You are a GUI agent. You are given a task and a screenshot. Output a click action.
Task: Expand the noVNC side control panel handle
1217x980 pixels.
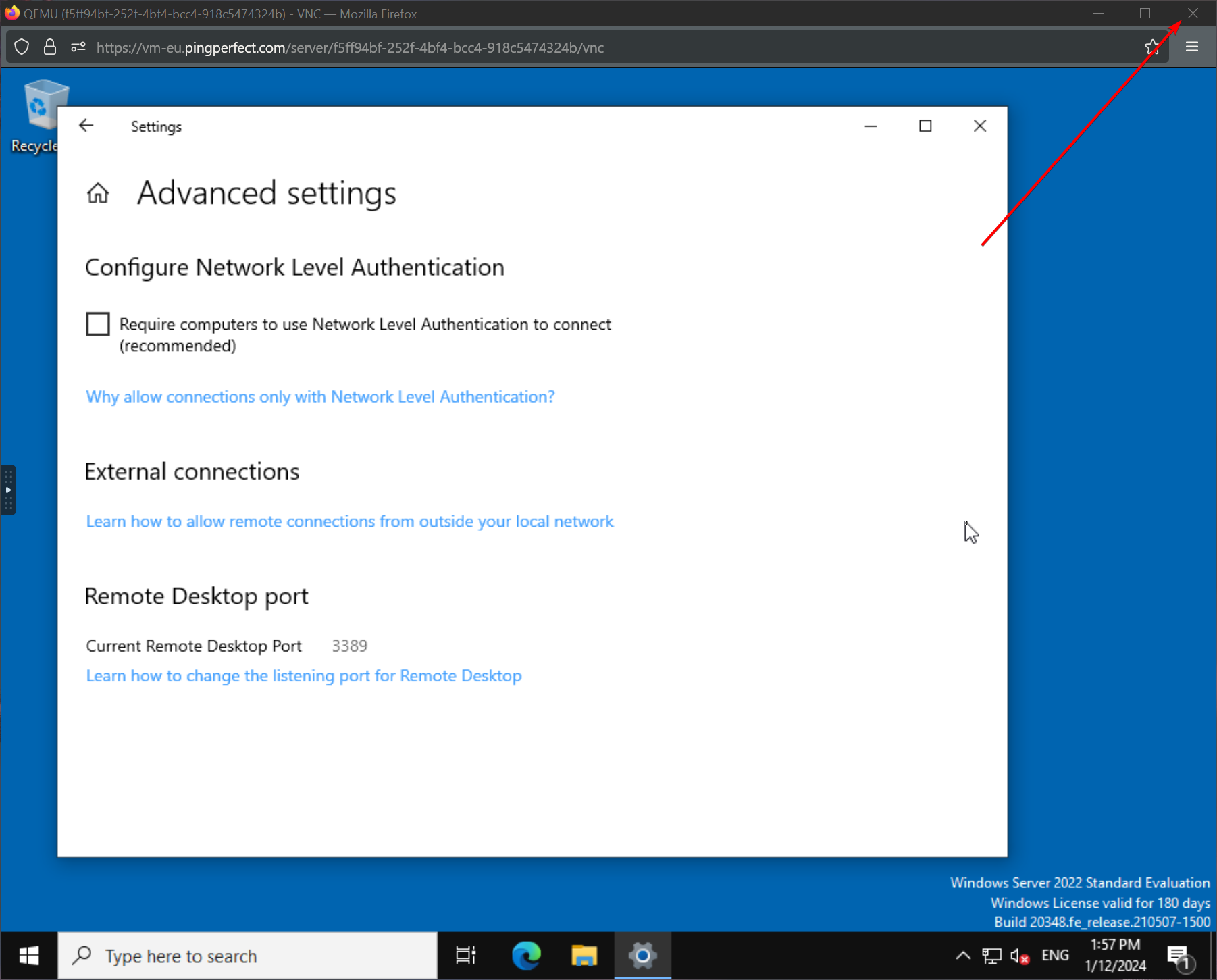tap(8, 490)
